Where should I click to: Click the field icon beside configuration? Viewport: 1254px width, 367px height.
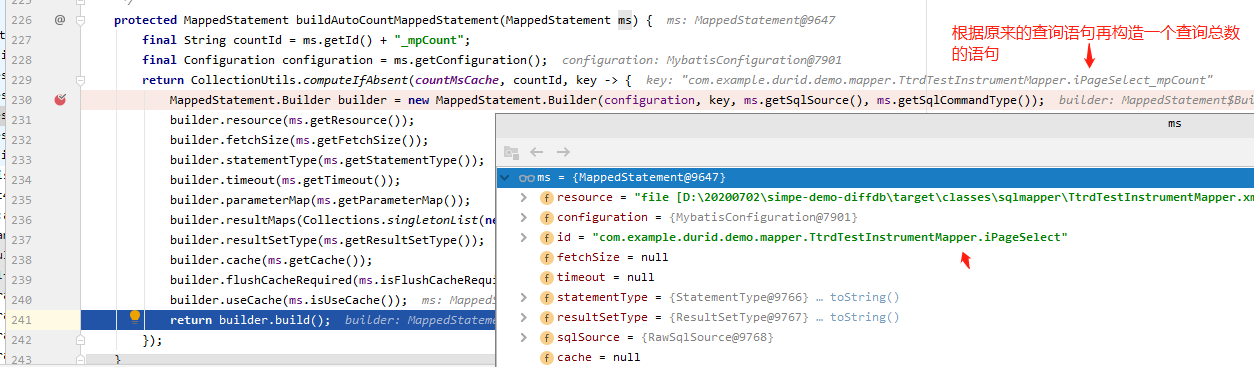546,217
